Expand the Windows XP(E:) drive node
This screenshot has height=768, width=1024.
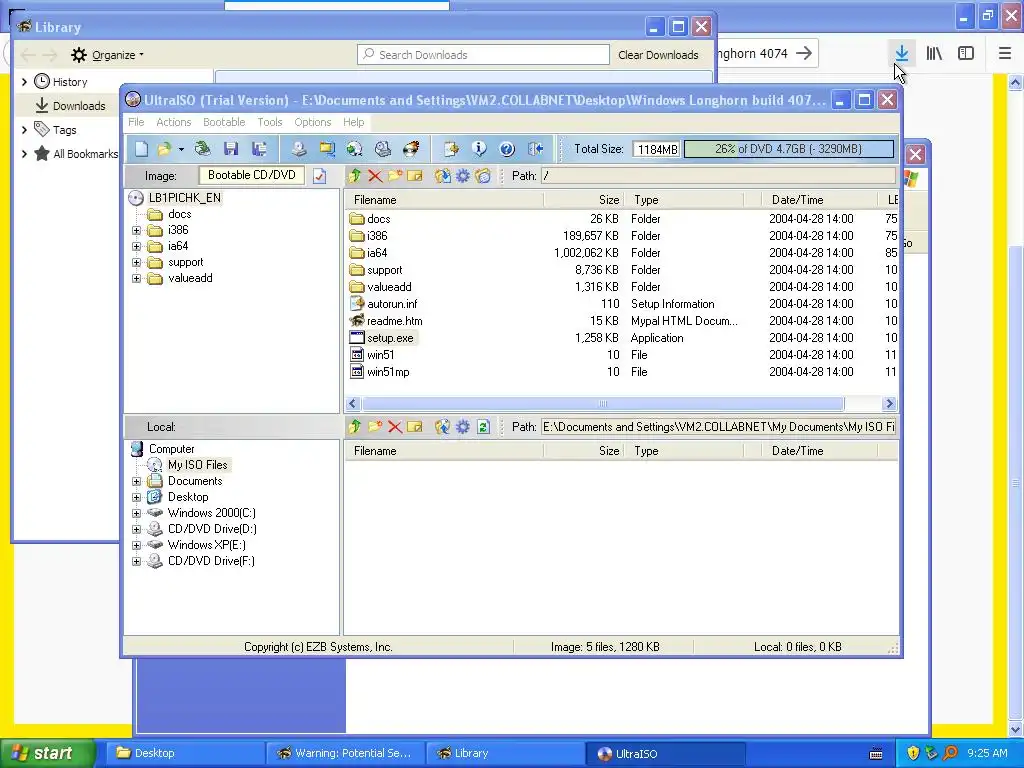pos(136,545)
